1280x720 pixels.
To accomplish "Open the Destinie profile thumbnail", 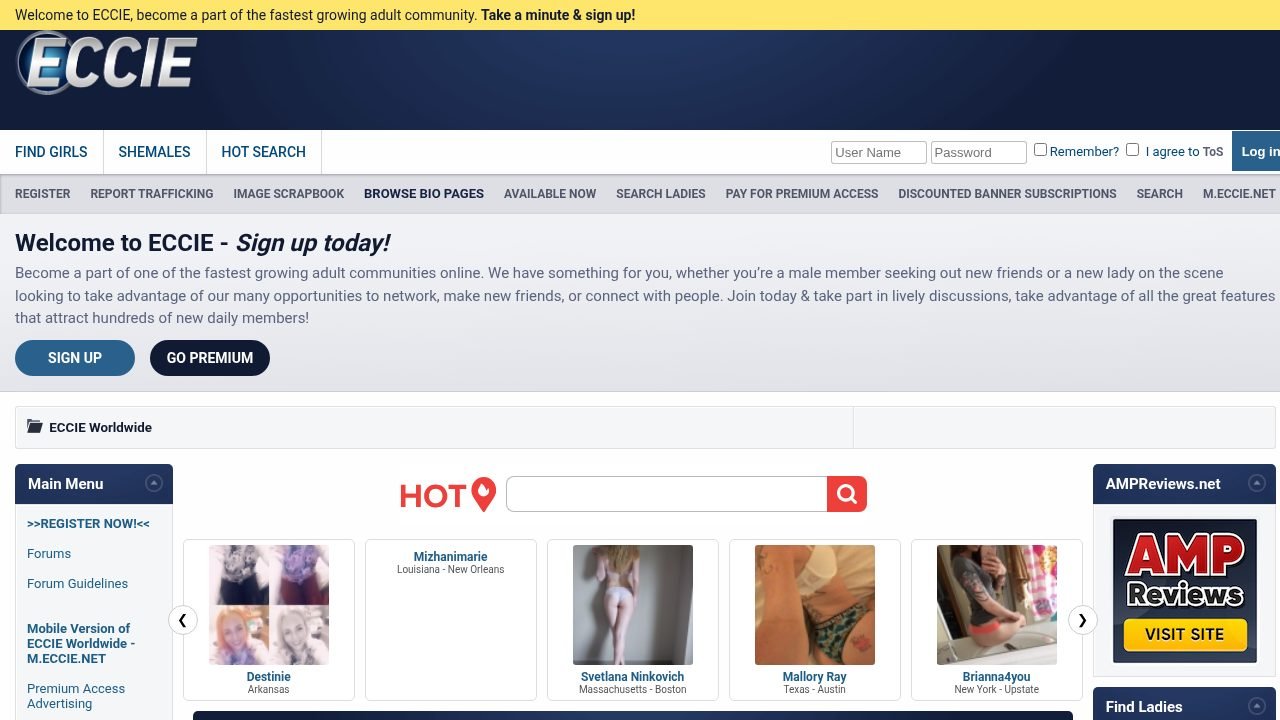I will [x=269, y=605].
